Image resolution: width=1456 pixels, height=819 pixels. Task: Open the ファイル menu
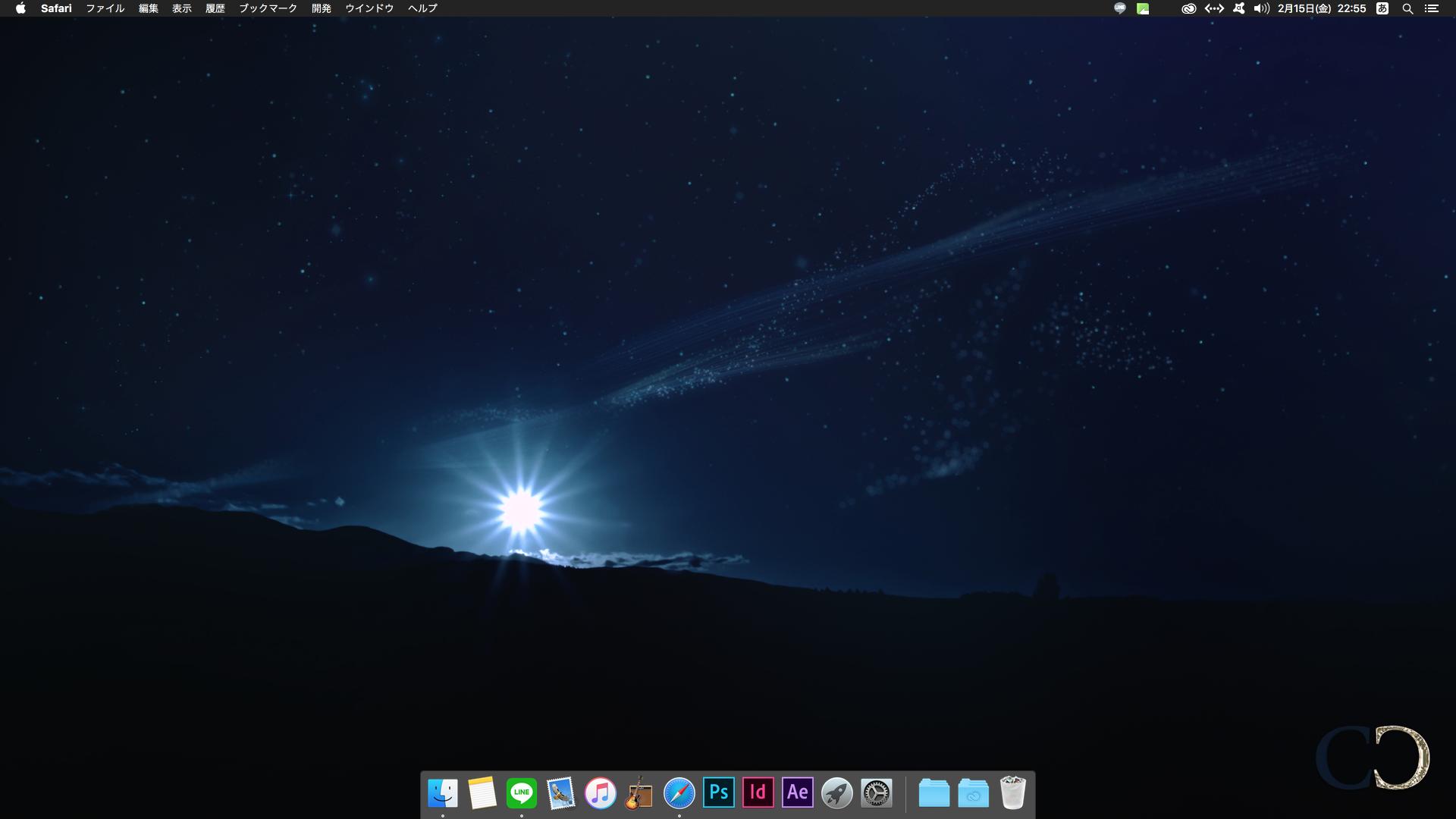pyautogui.click(x=105, y=8)
